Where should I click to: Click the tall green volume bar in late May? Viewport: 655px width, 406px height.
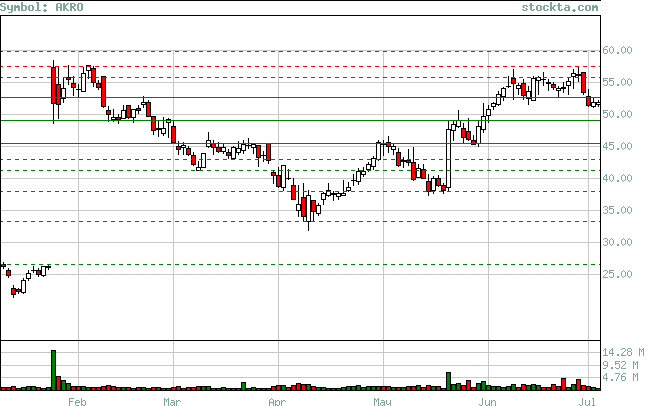pyautogui.click(x=449, y=381)
